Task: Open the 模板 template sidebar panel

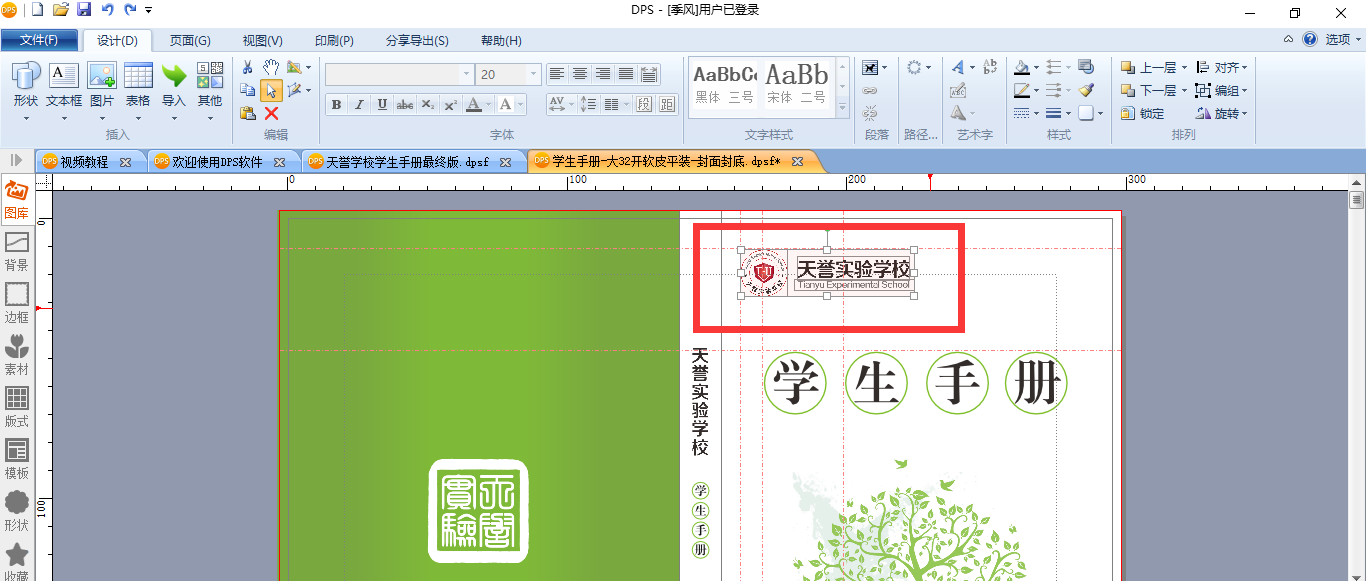Action: click(x=16, y=460)
